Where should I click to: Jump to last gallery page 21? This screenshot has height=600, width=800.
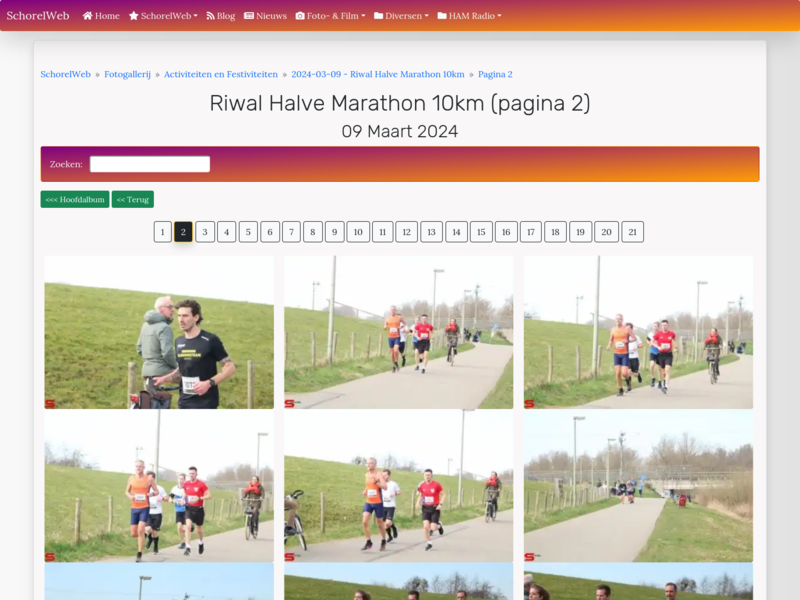[x=633, y=232]
